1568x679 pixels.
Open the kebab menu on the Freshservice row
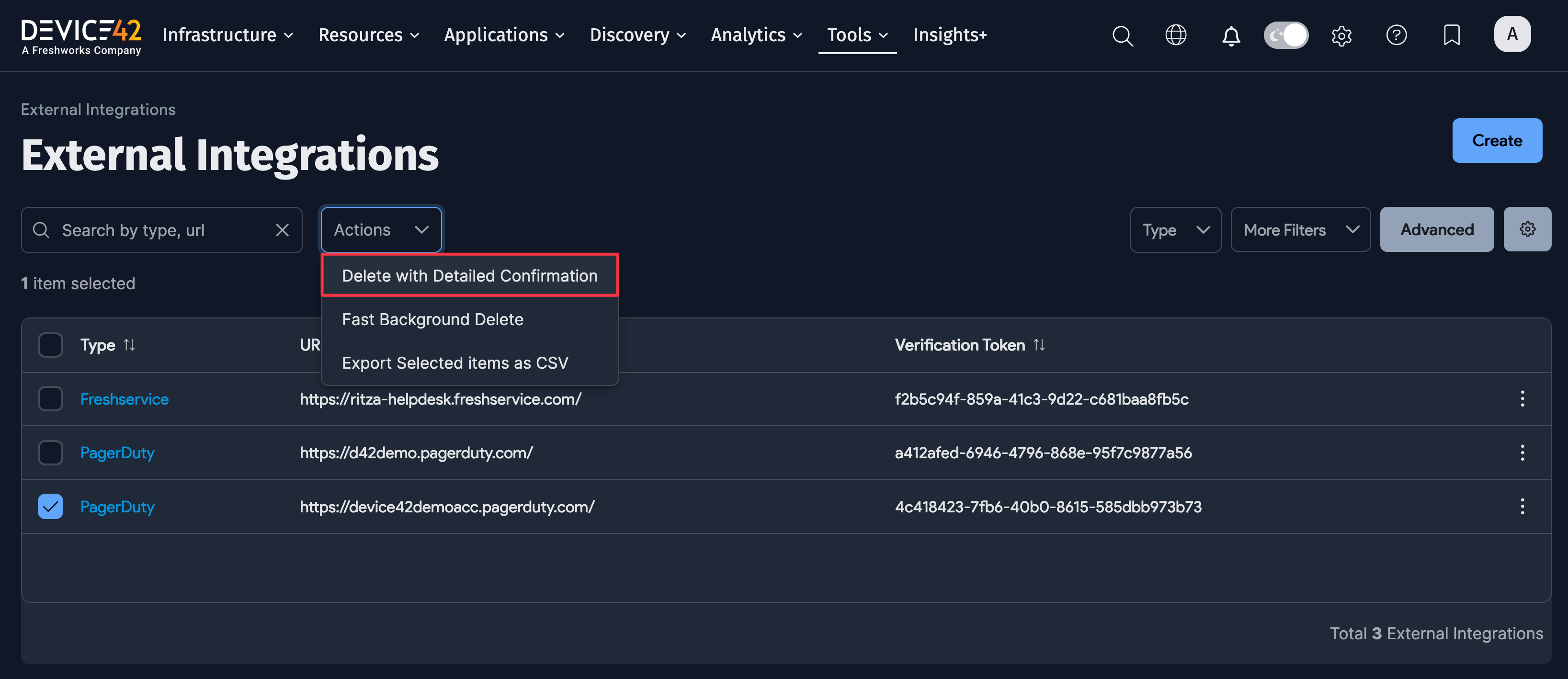[x=1523, y=399]
